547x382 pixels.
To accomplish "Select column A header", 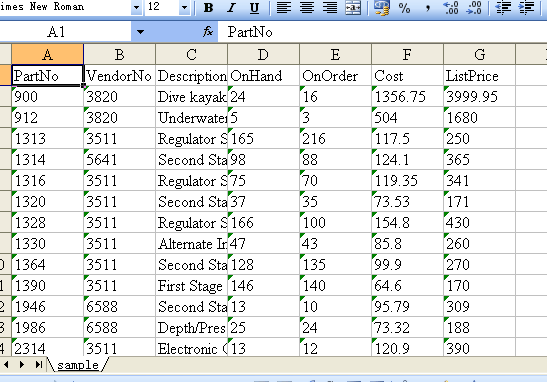I will (x=47, y=54).
